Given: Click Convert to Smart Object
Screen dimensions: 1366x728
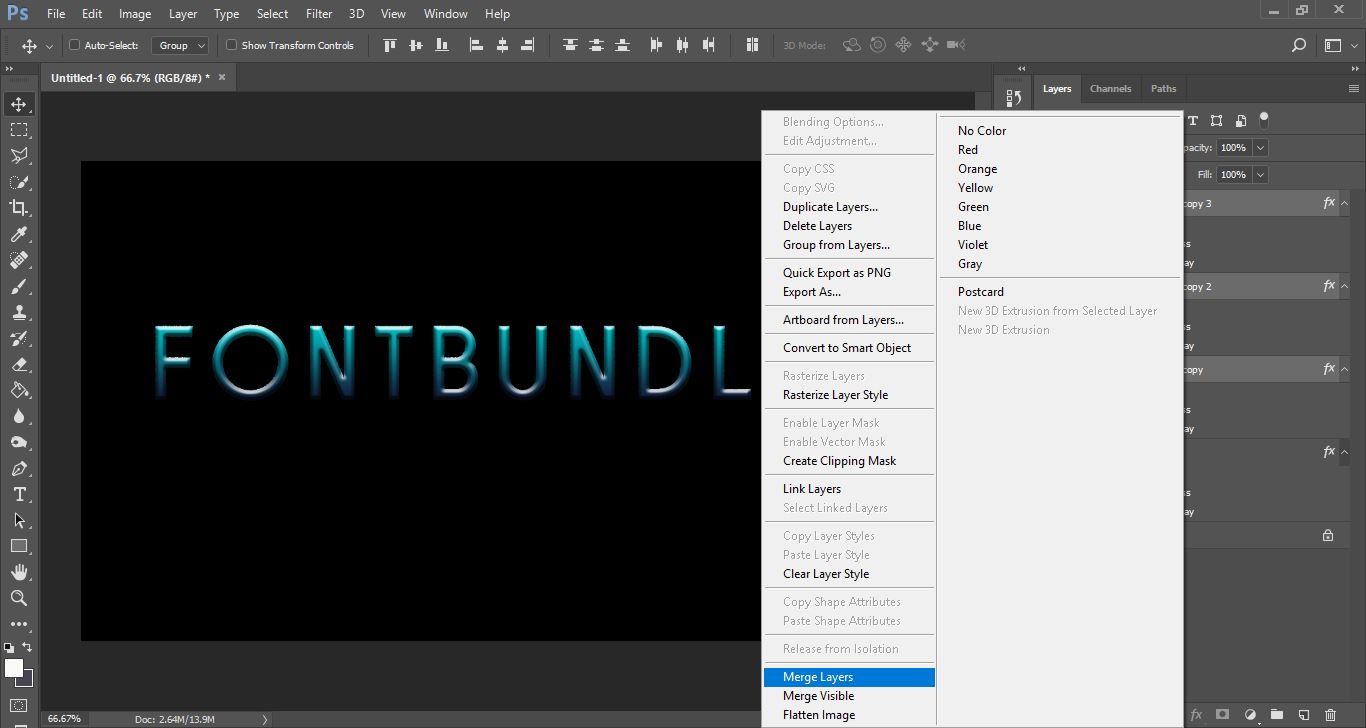Looking at the screenshot, I should click(x=847, y=348).
